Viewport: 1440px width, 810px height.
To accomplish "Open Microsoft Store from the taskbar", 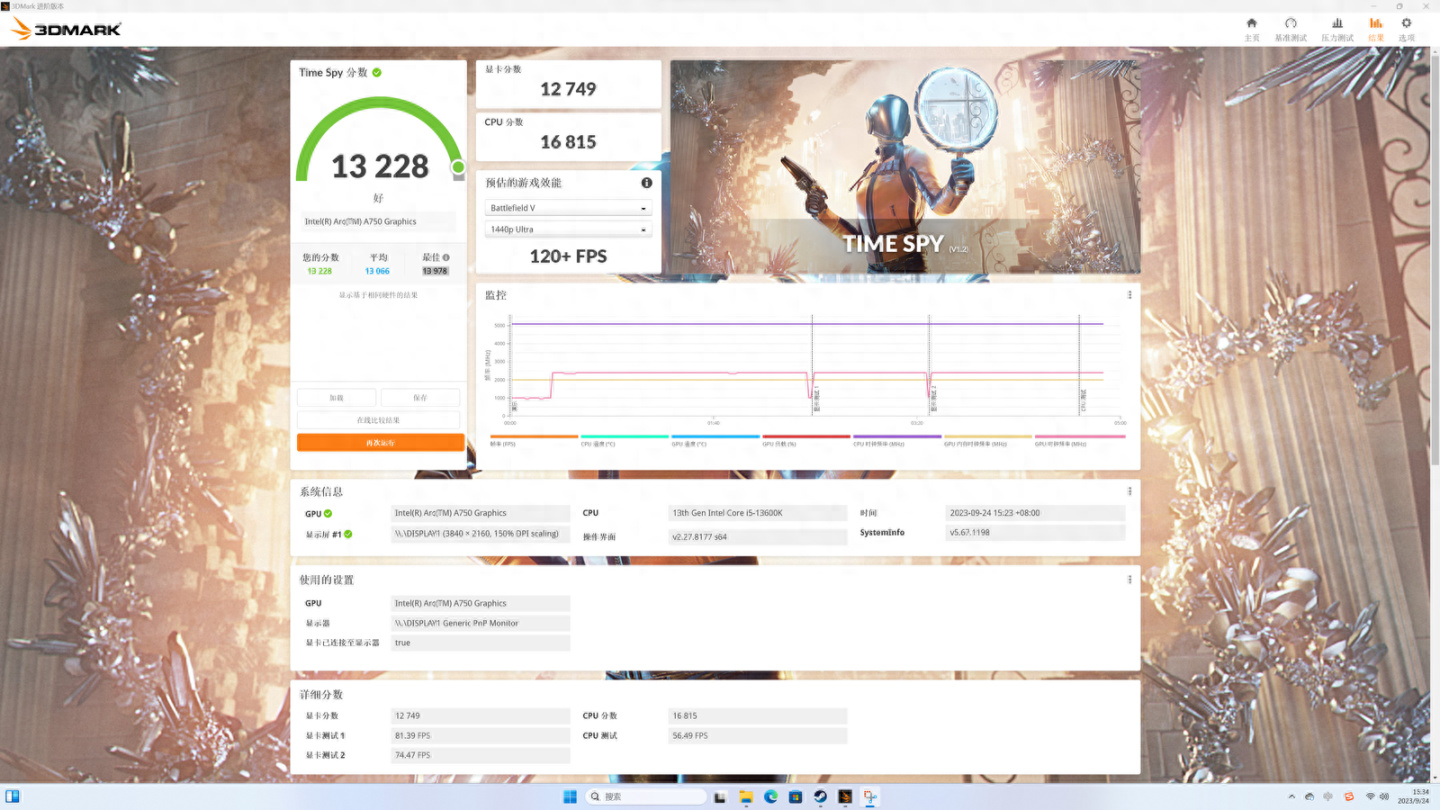I will click(795, 797).
